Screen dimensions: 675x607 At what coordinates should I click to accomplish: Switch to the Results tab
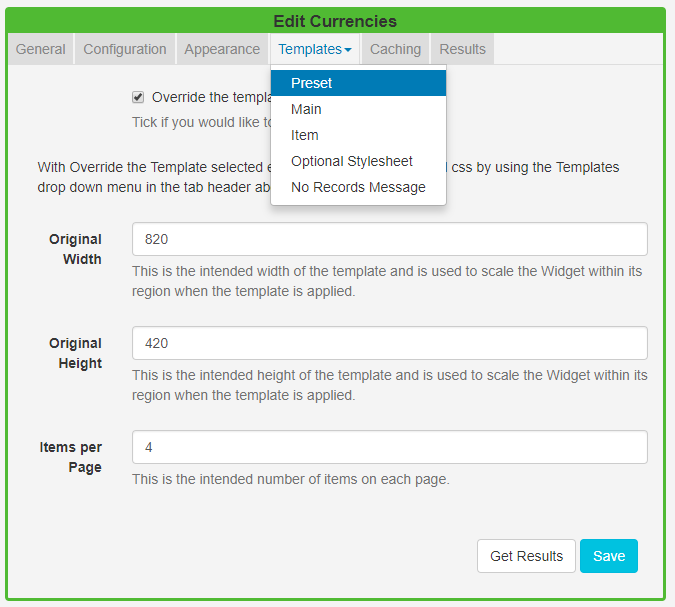pos(462,49)
